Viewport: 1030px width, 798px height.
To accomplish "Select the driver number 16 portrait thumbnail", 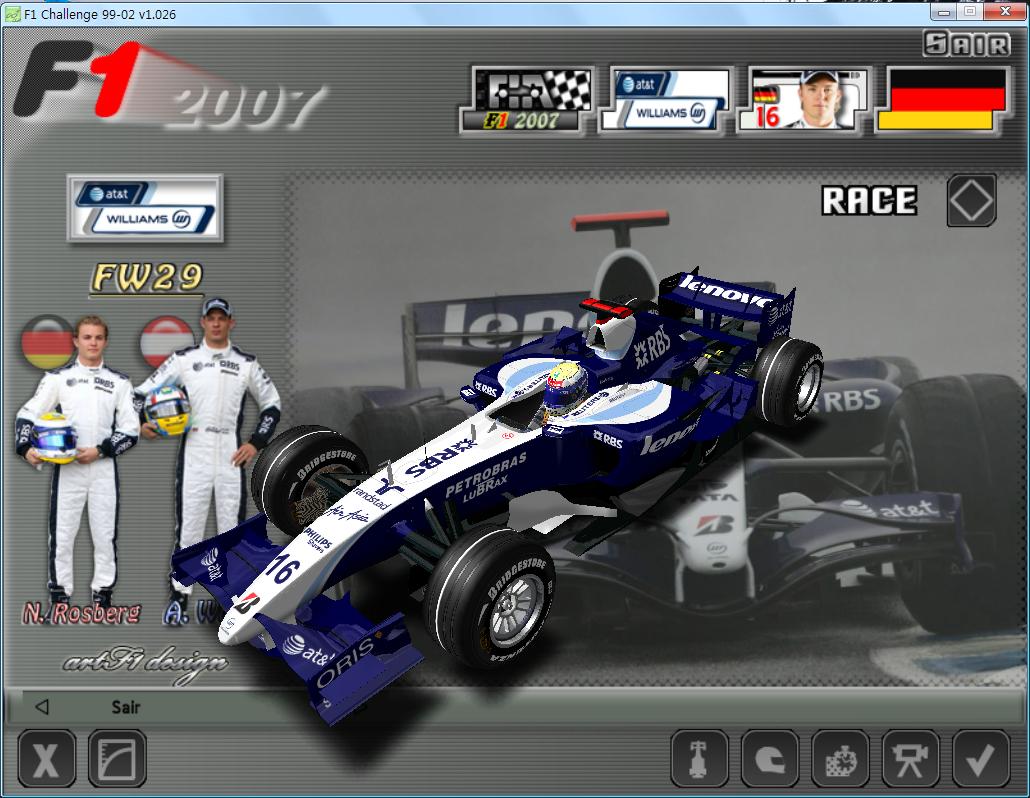I will click(x=804, y=100).
